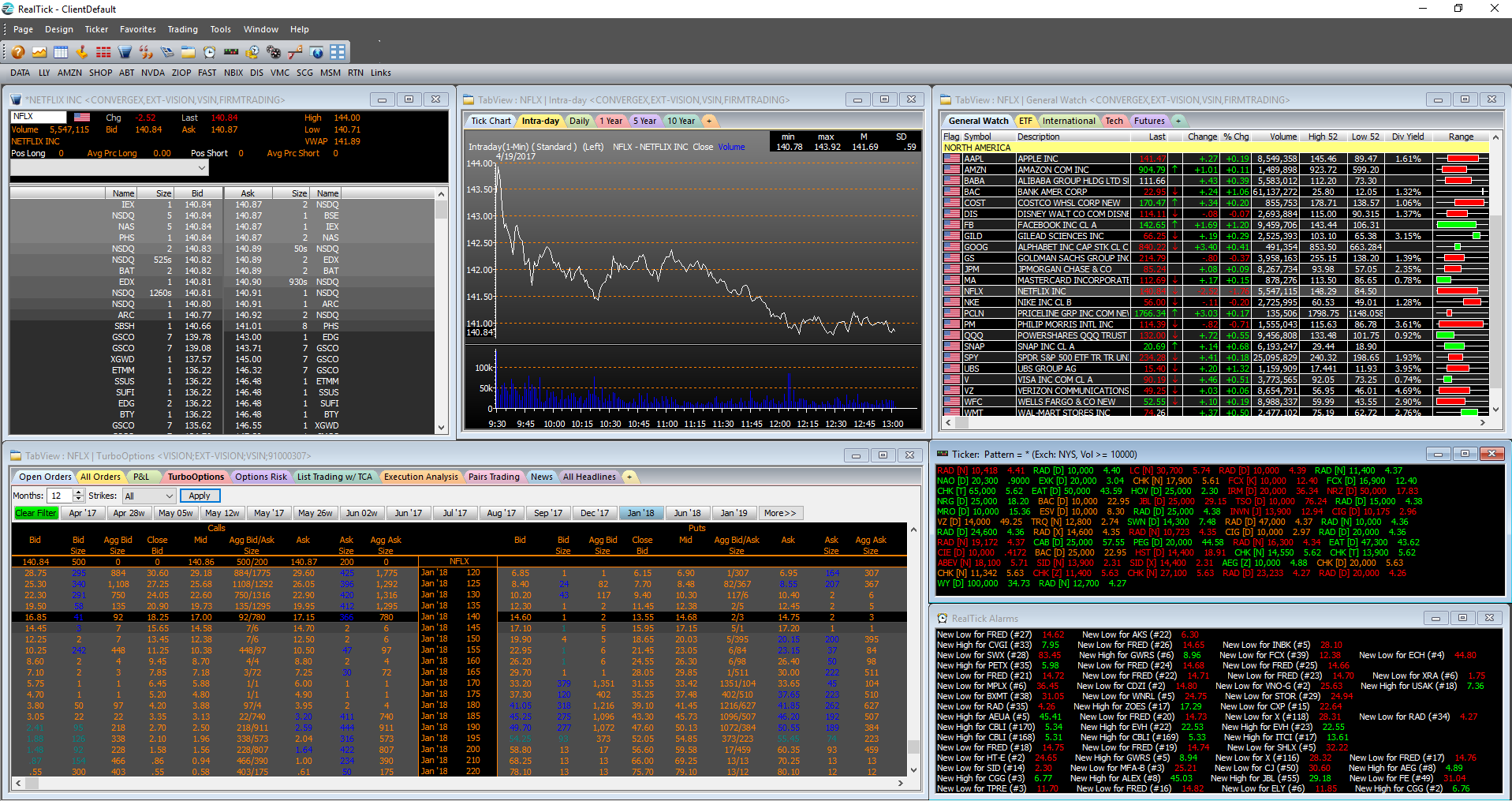Click the blue table grid toolbar icon
The image size is (1512, 801).
click(61, 52)
